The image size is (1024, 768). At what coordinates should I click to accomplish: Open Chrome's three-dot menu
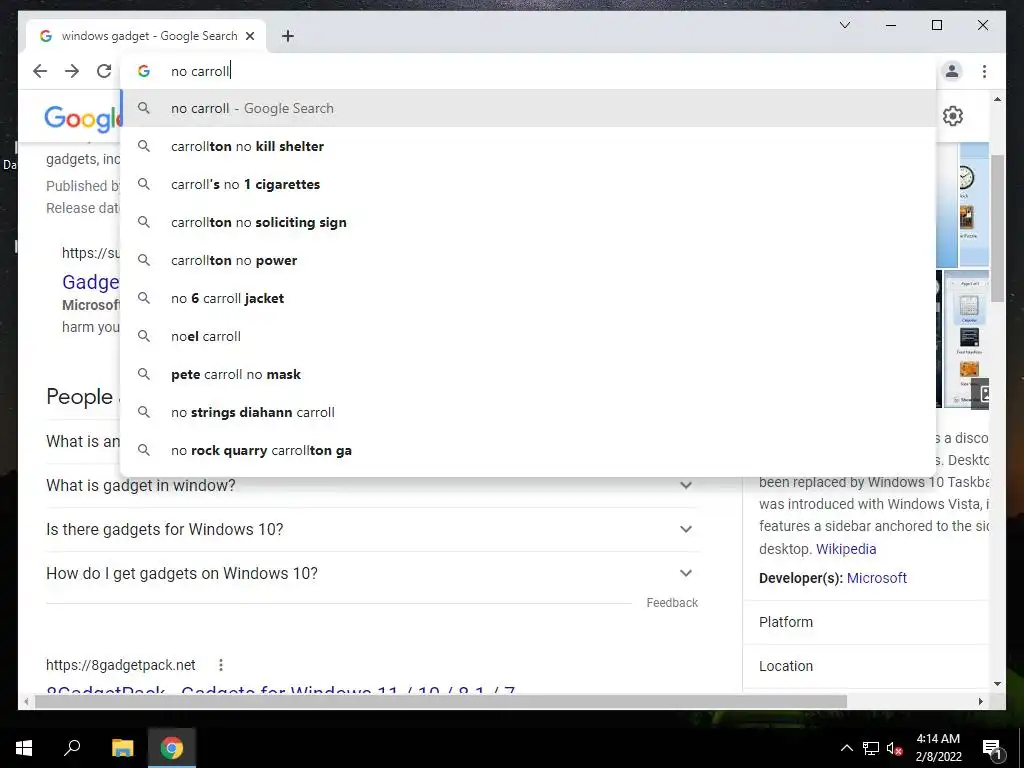(984, 71)
